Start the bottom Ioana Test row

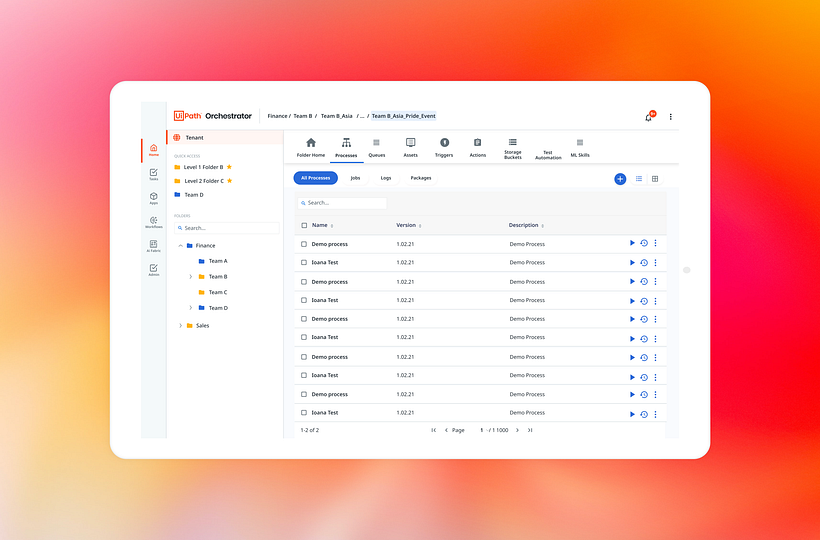[x=632, y=414]
